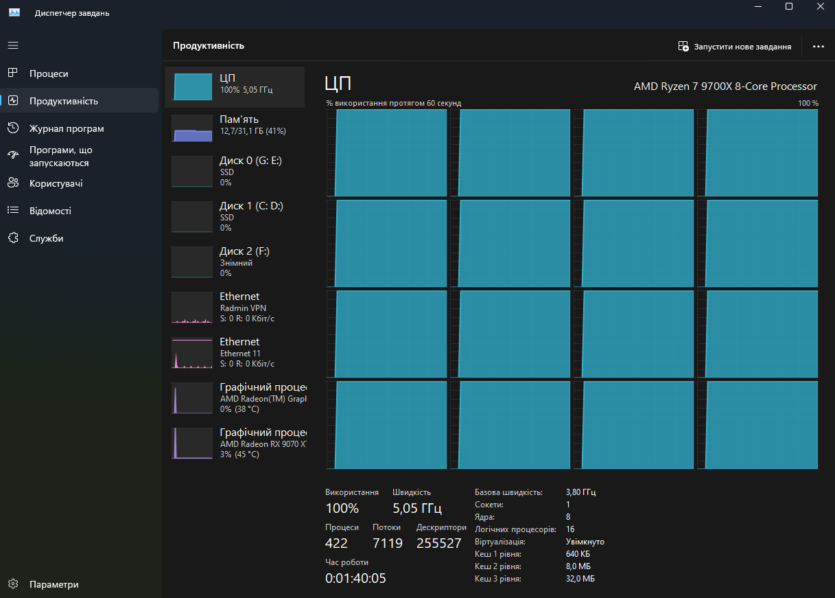The image size is (835, 598).
Task: Click ЦП 100% 5,05 ГГц entry
Action: (235, 87)
